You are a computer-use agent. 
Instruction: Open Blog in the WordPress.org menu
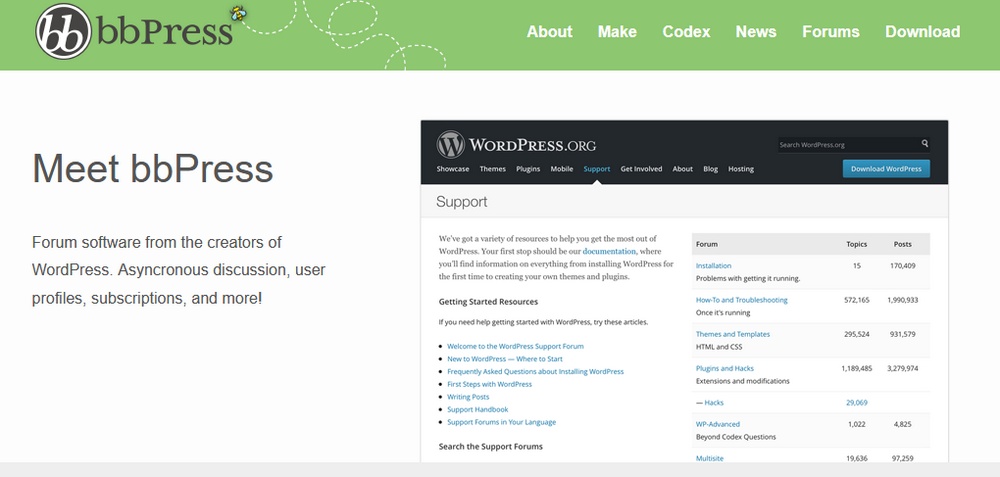pyautogui.click(x=710, y=169)
